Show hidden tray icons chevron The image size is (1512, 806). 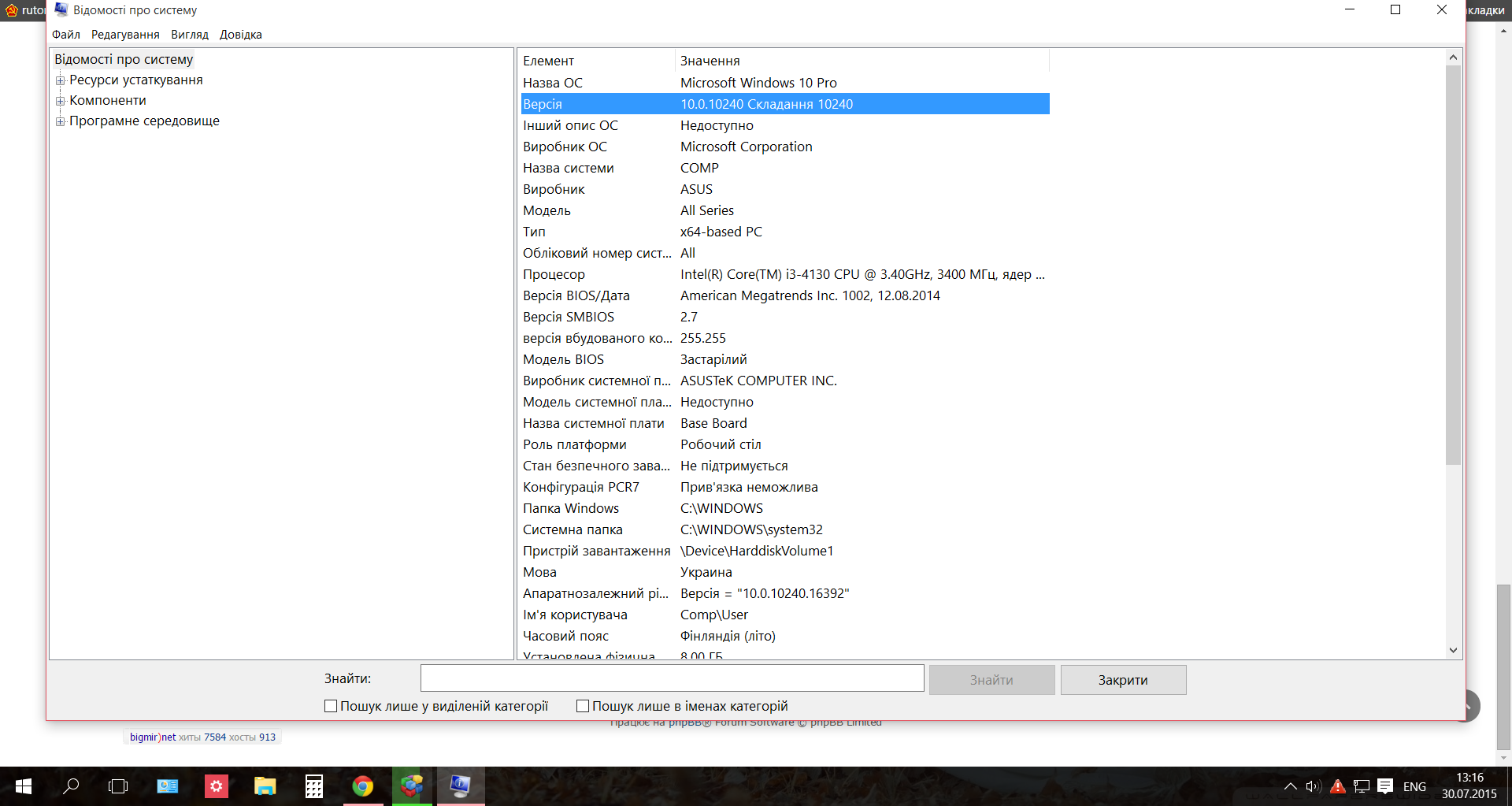point(1290,786)
